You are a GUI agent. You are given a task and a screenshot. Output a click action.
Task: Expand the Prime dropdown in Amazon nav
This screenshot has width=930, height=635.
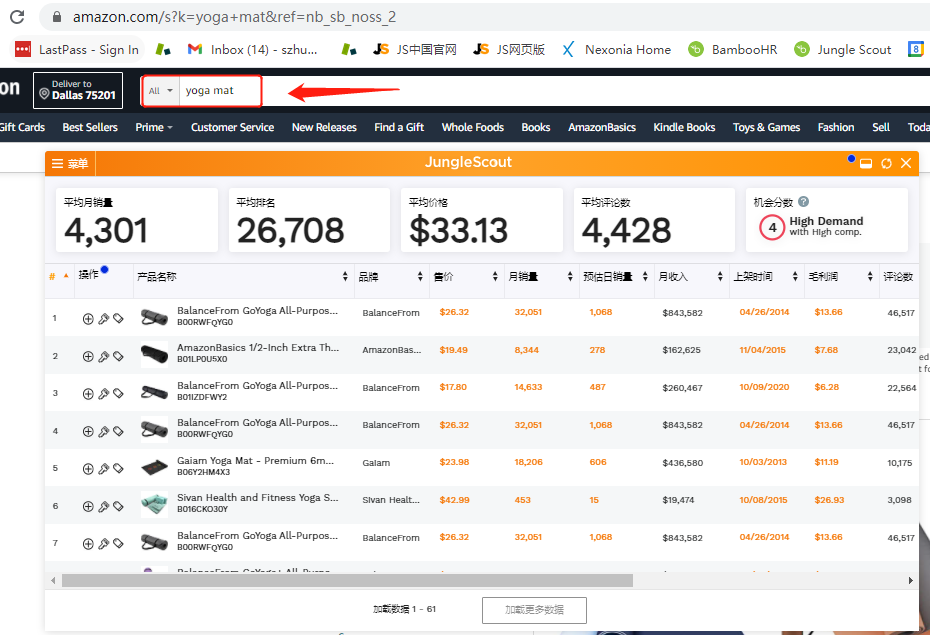[154, 127]
